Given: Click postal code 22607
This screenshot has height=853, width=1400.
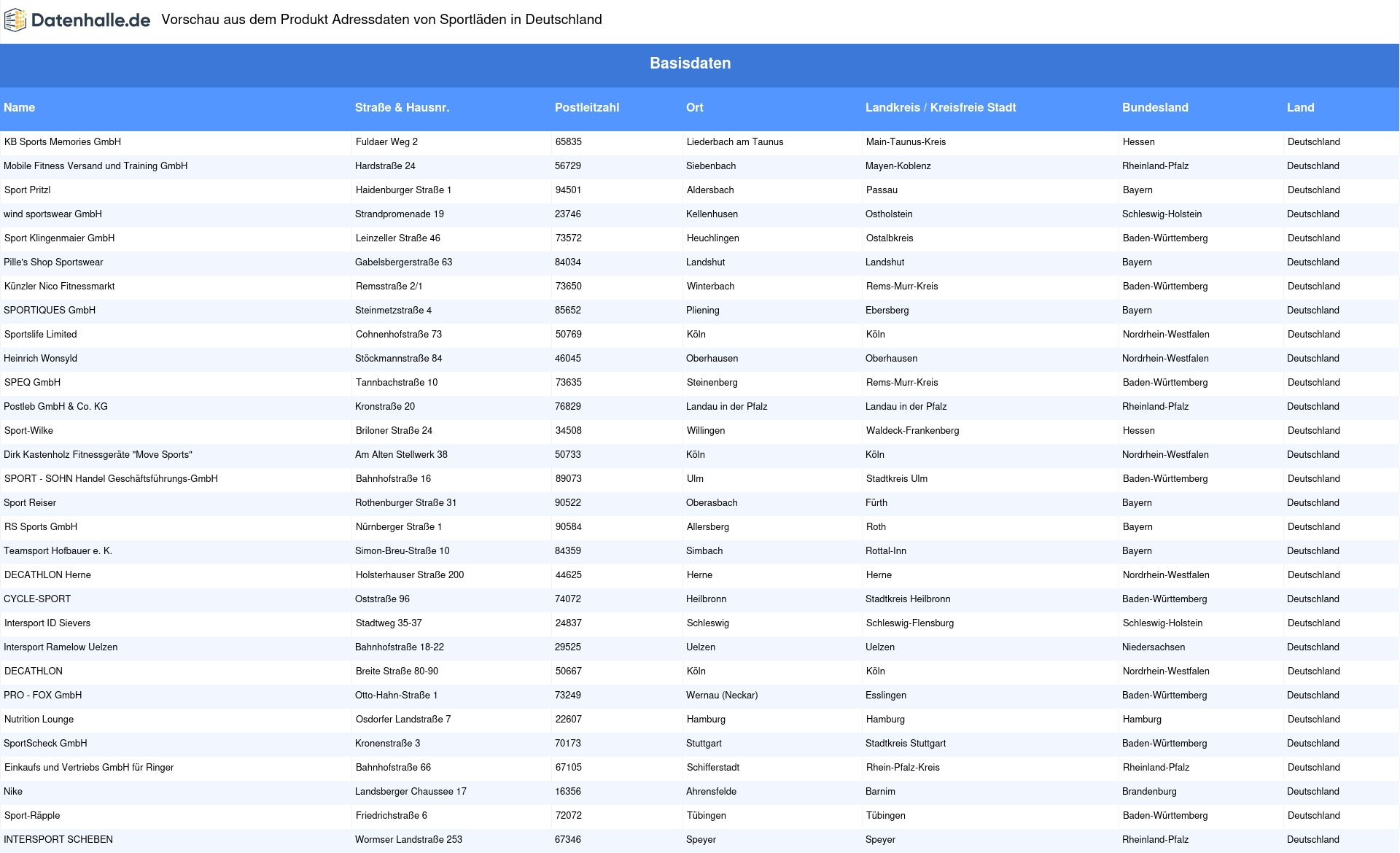Looking at the screenshot, I should 568,720.
